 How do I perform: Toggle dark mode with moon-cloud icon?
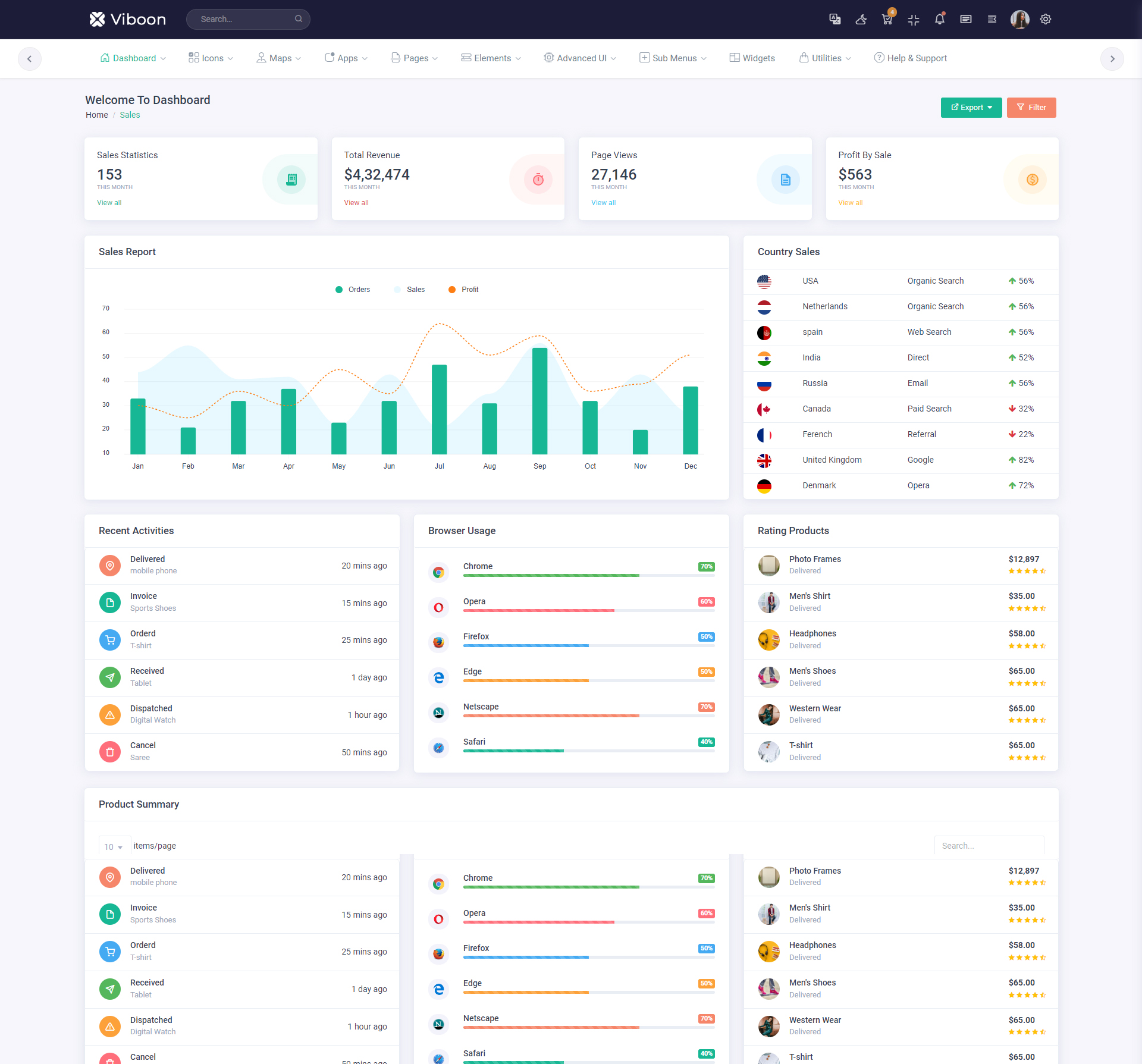(x=861, y=19)
